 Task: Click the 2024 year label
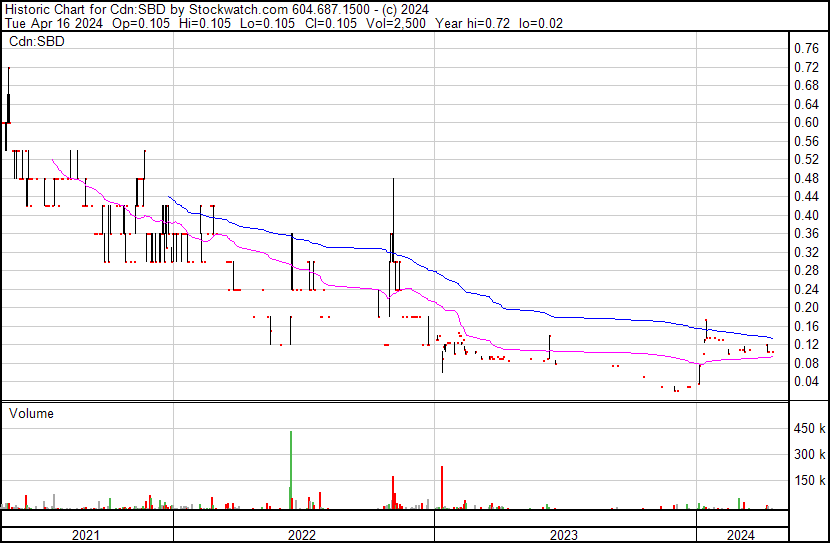coord(741,535)
